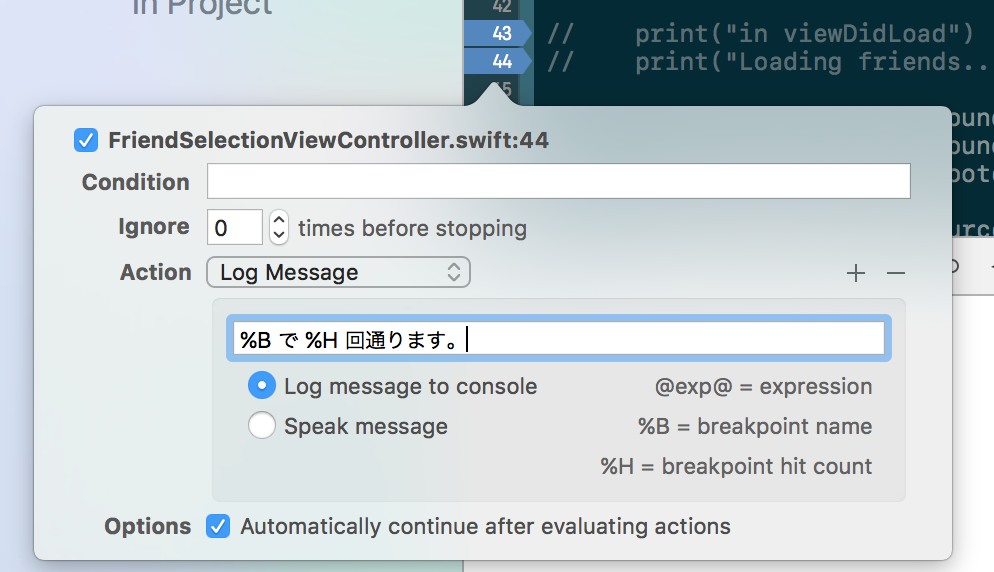
Task: Click the breakpoint marker on line 43
Action: 498,33
